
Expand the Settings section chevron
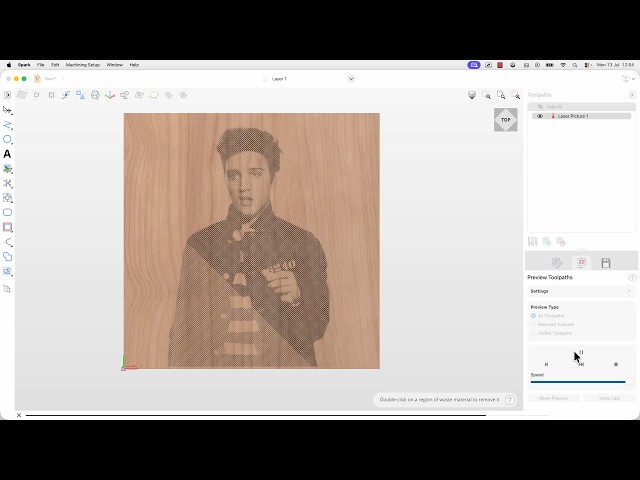(629, 291)
